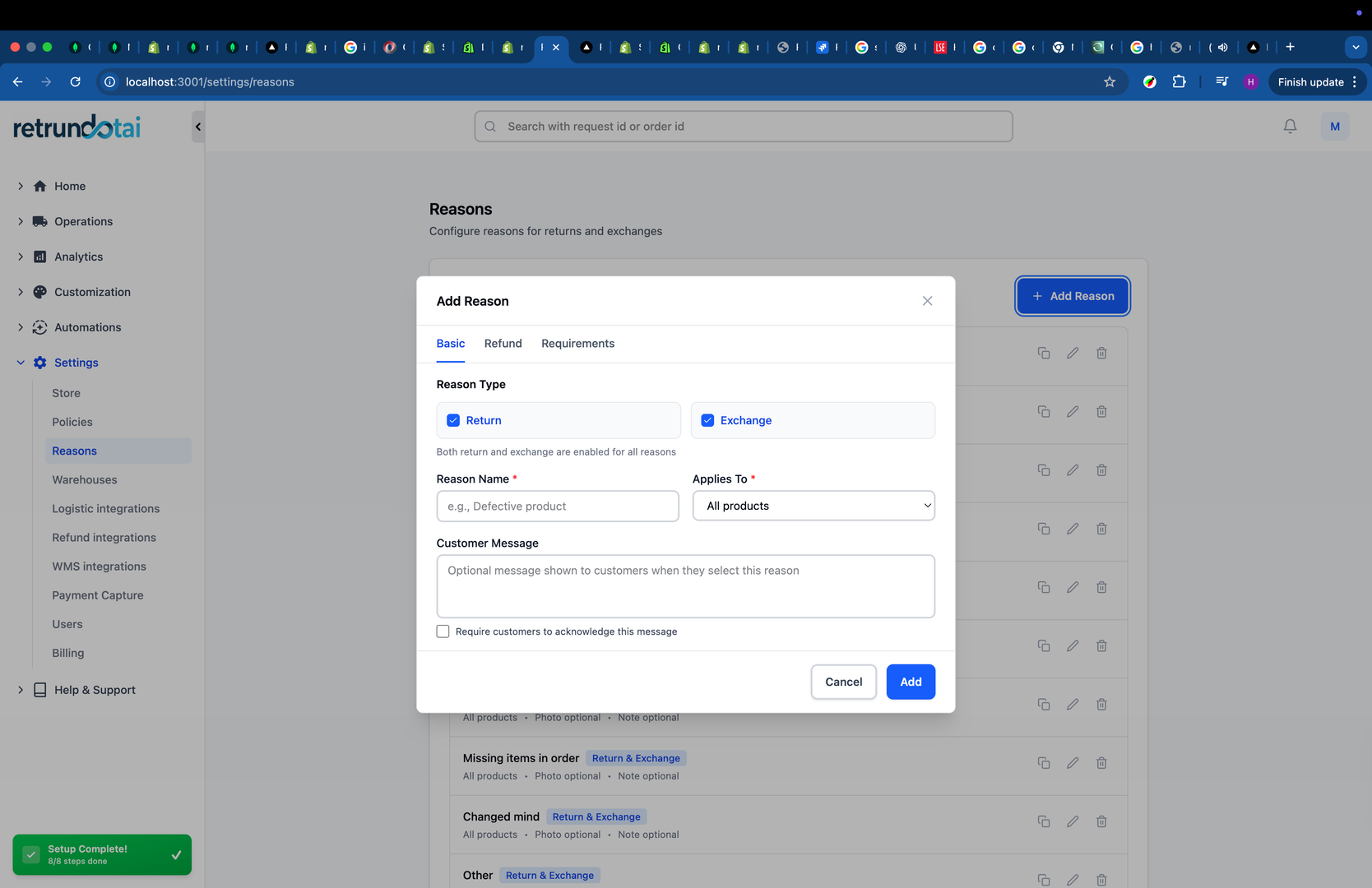
Task: Uncheck the Return reason type checkbox
Action: (x=453, y=420)
